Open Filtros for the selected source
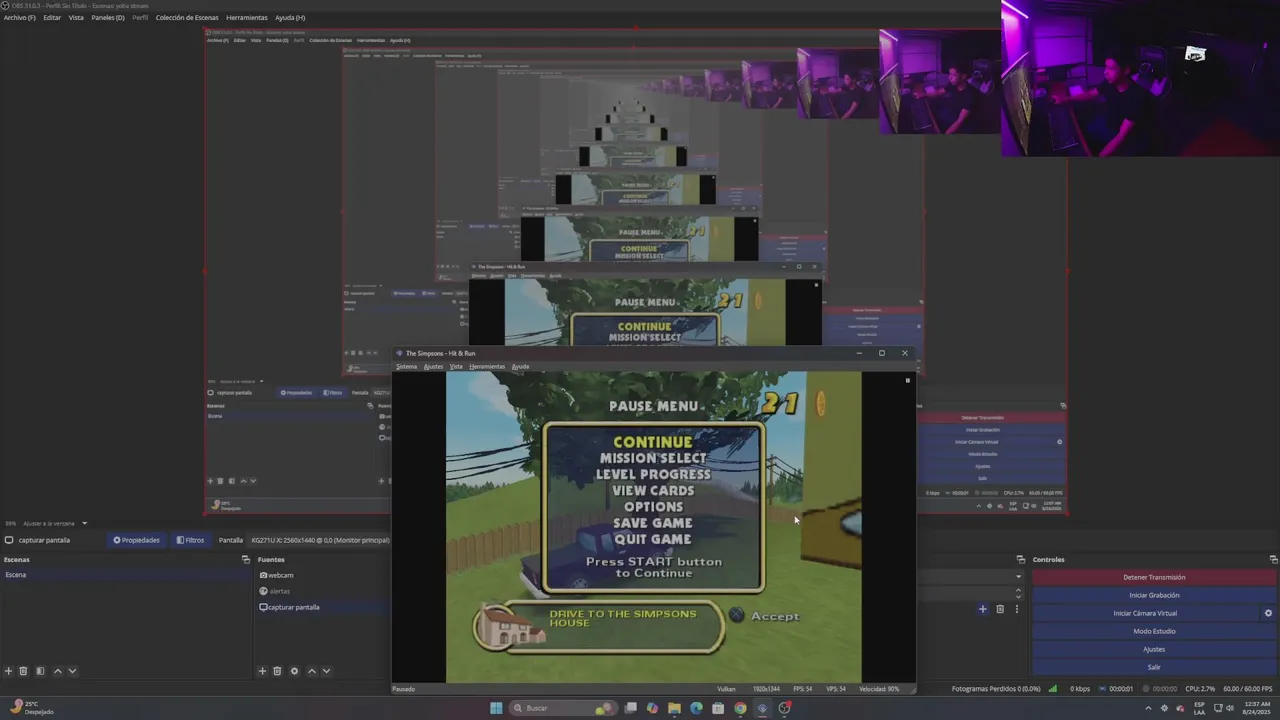This screenshot has height=720, width=1280. coord(190,540)
